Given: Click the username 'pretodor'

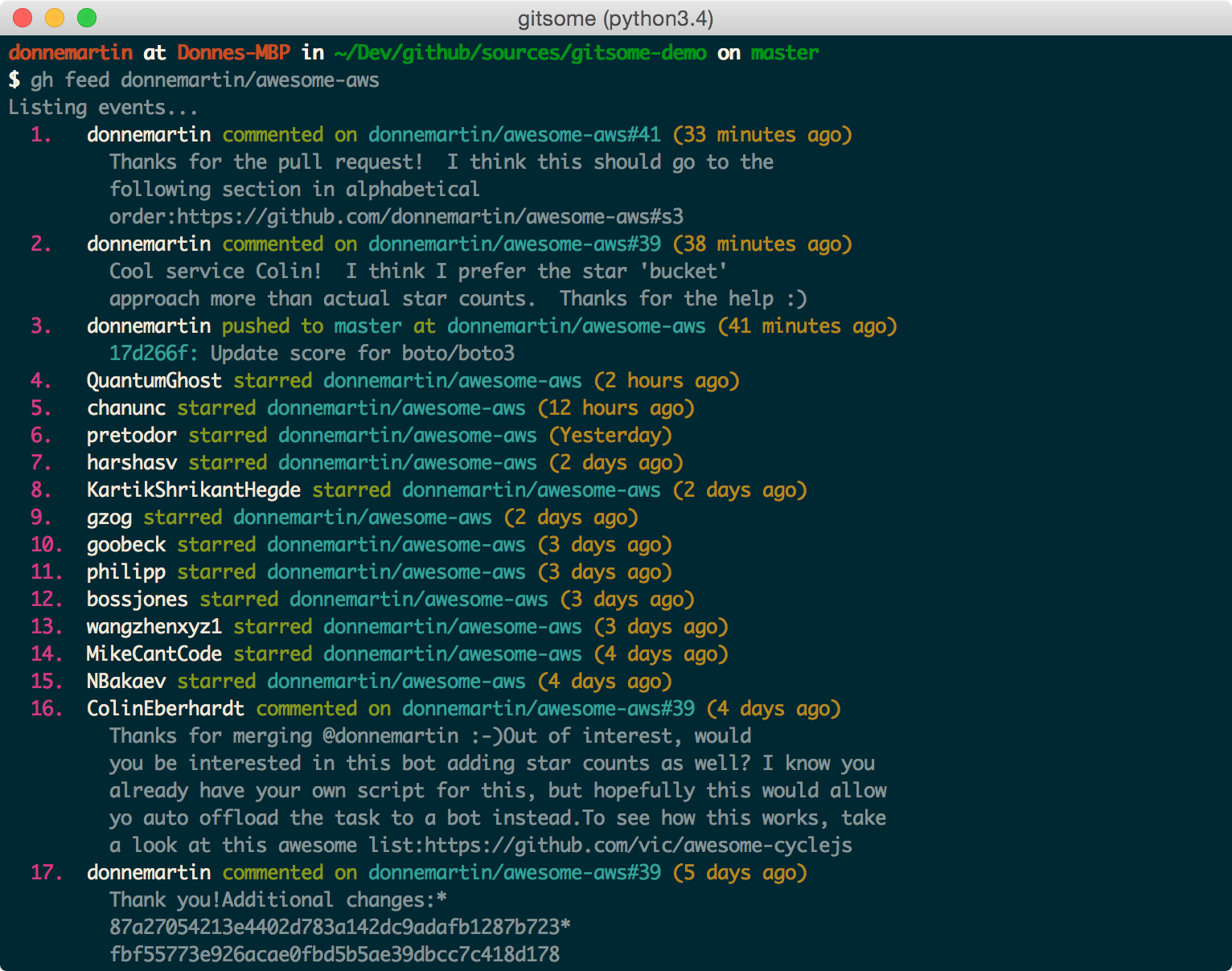Looking at the screenshot, I should click(132, 436).
